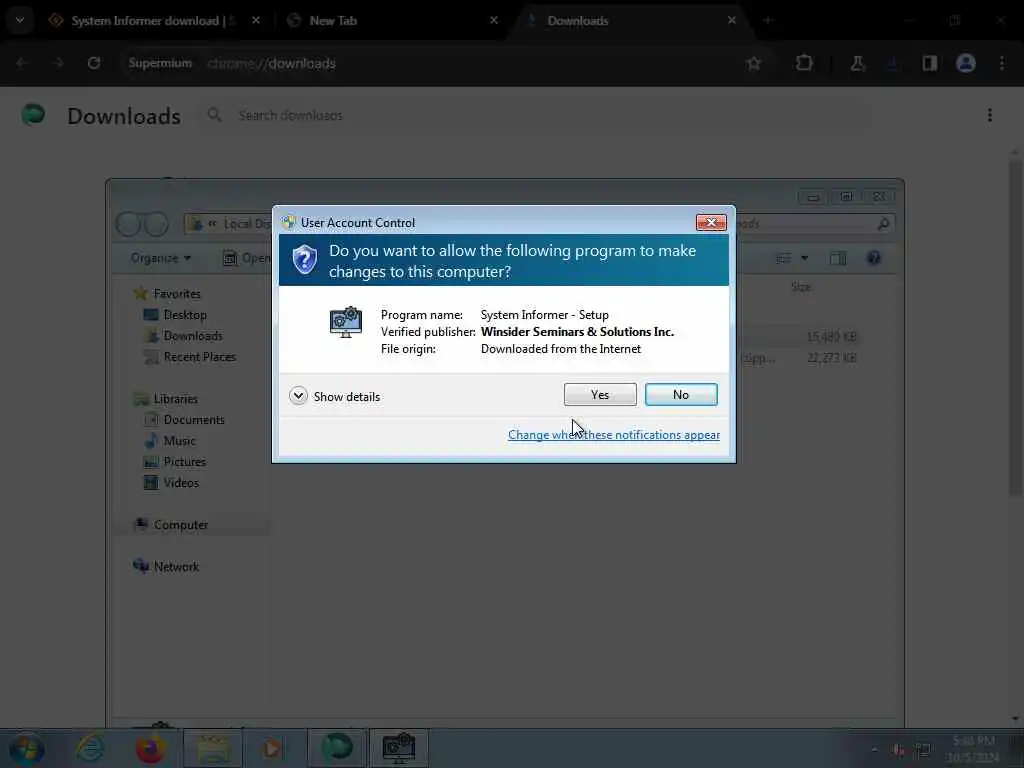Open the browser profile avatar icon
The width and height of the screenshot is (1024, 768).
(x=966, y=63)
